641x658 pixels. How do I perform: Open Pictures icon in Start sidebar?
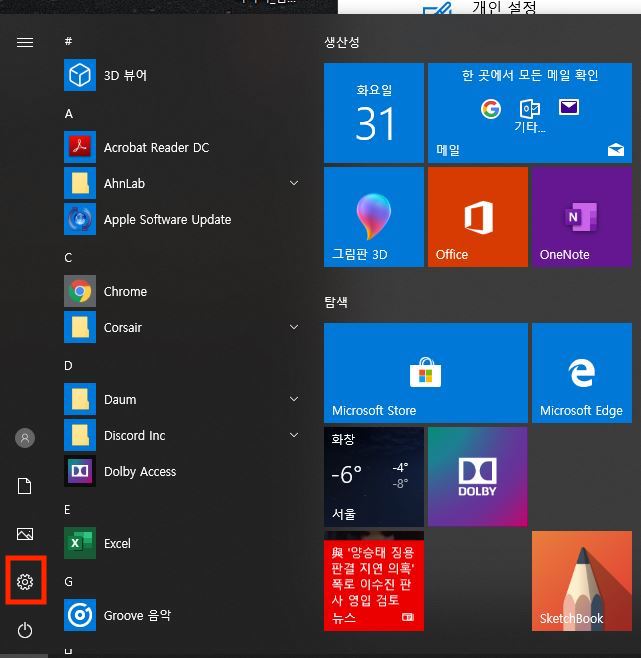(x=25, y=534)
